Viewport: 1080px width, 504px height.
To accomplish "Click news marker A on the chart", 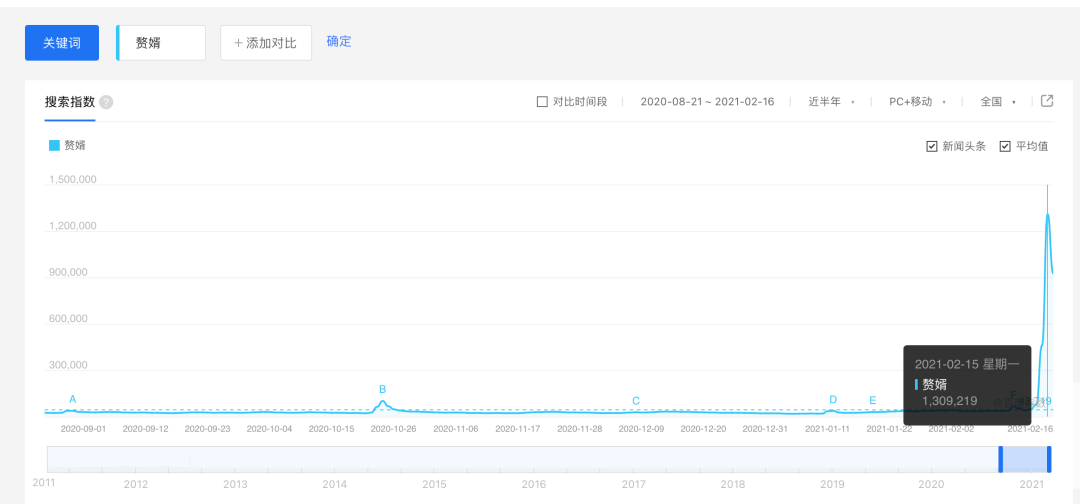I will coord(72,399).
